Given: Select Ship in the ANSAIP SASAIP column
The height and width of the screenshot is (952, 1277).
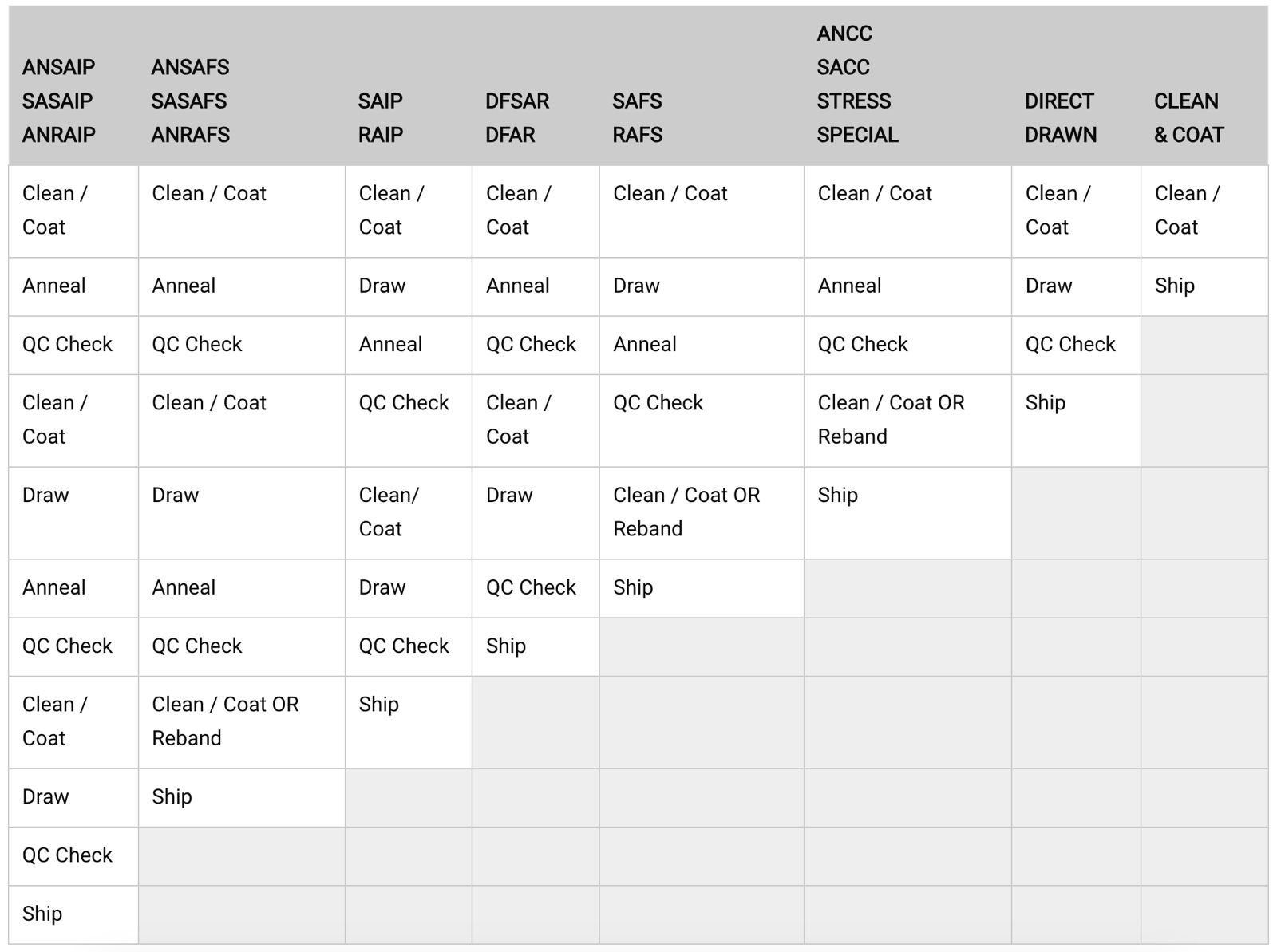Looking at the screenshot, I should (x=42, y=913).
